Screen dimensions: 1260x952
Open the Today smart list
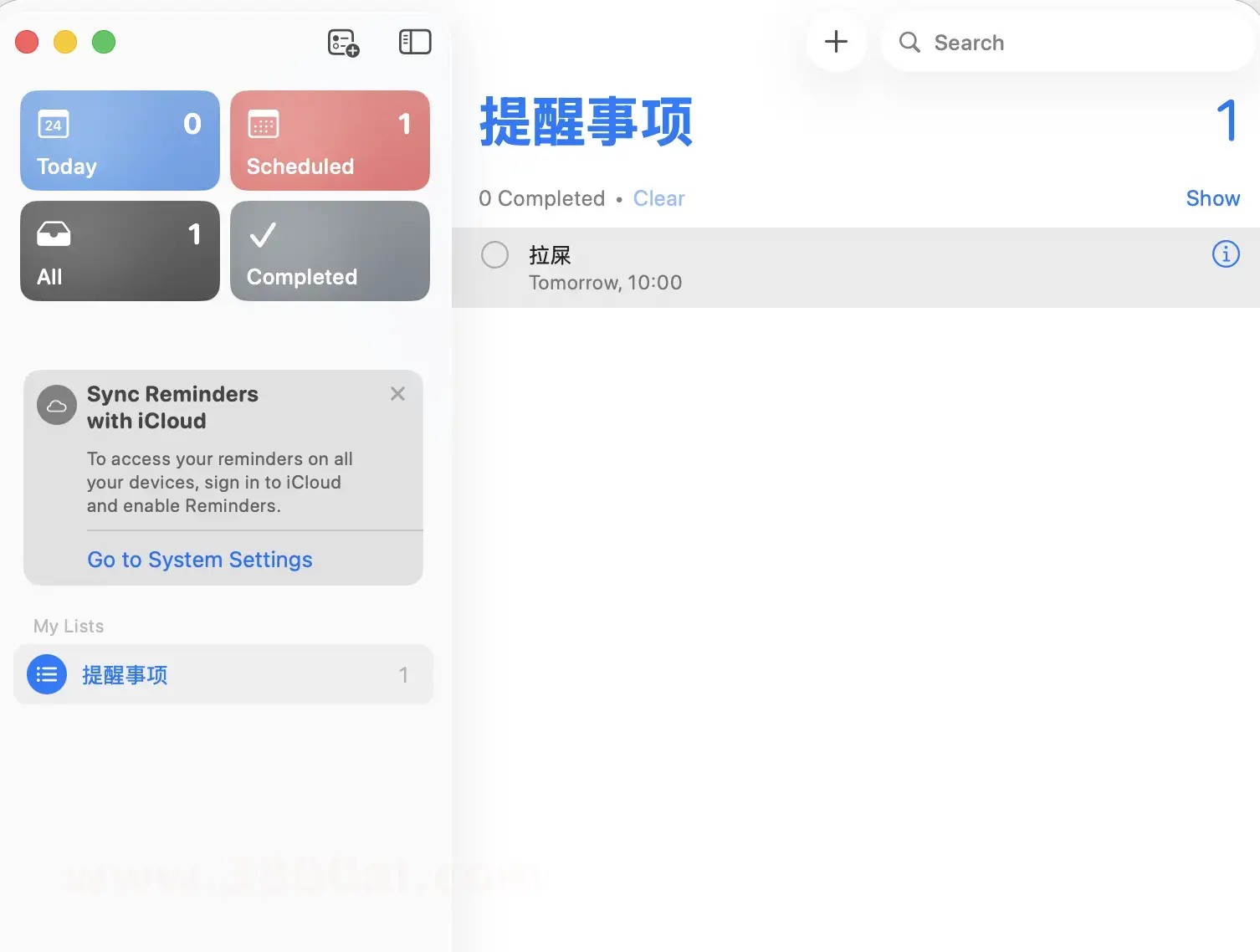pyautogui.click(x=120, y=141)
